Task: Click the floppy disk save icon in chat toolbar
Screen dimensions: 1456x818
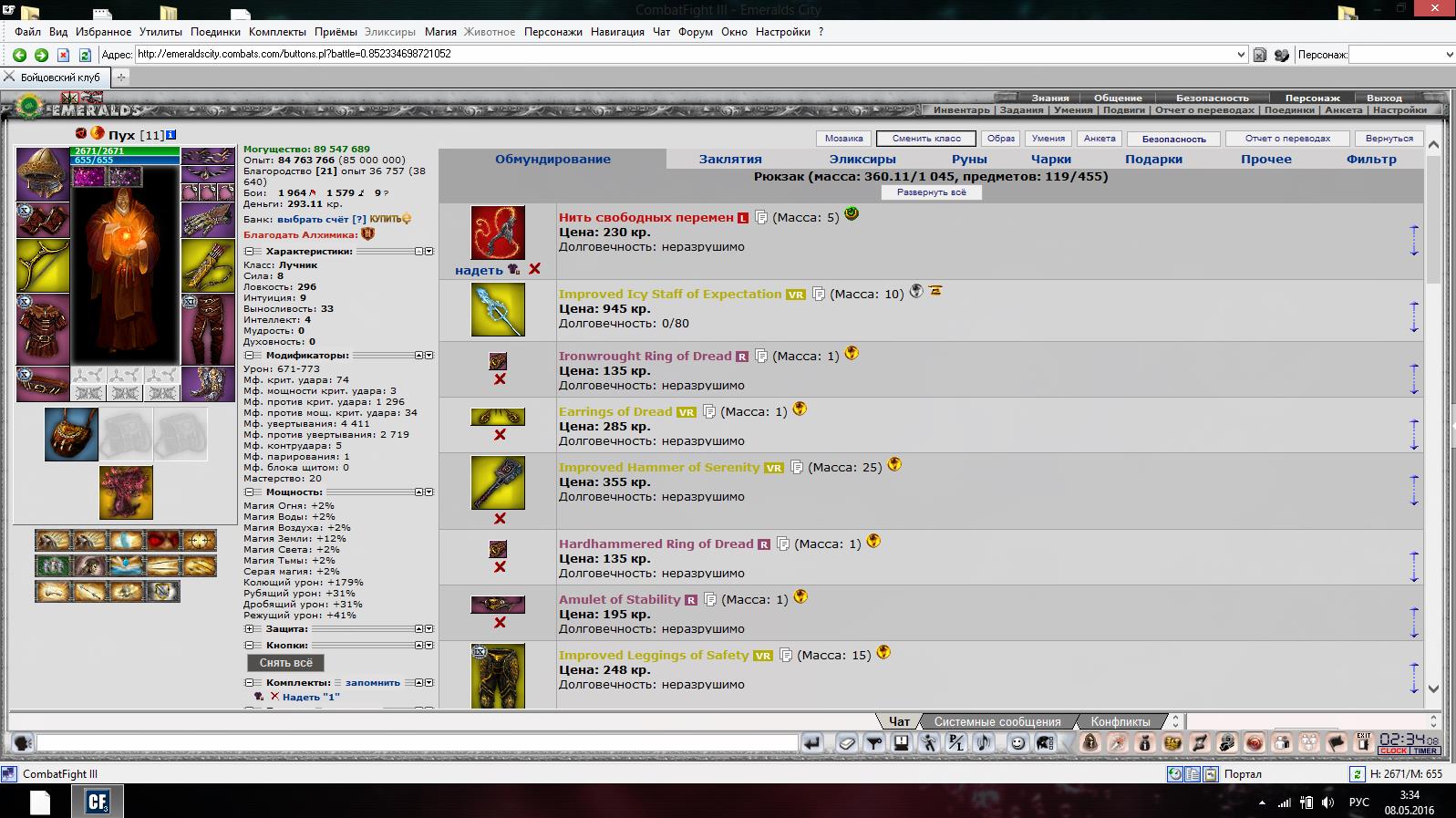Action: [x=901, y=743]
